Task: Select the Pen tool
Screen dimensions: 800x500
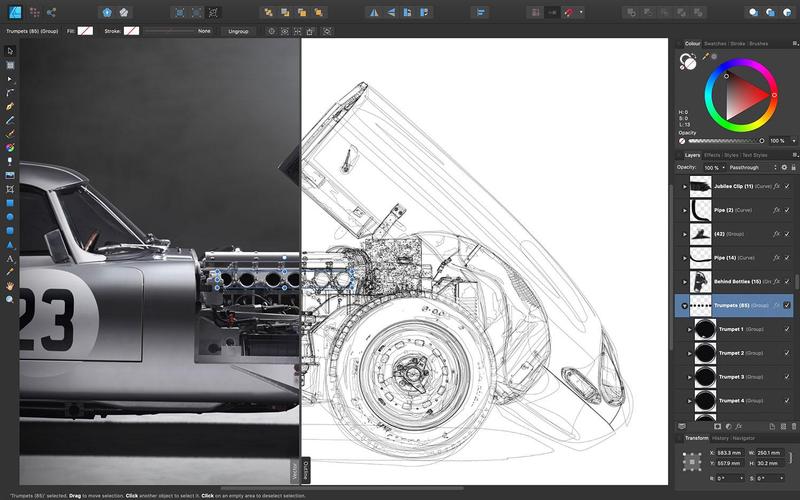Action: pyautogui.click(x=10, y=106)
